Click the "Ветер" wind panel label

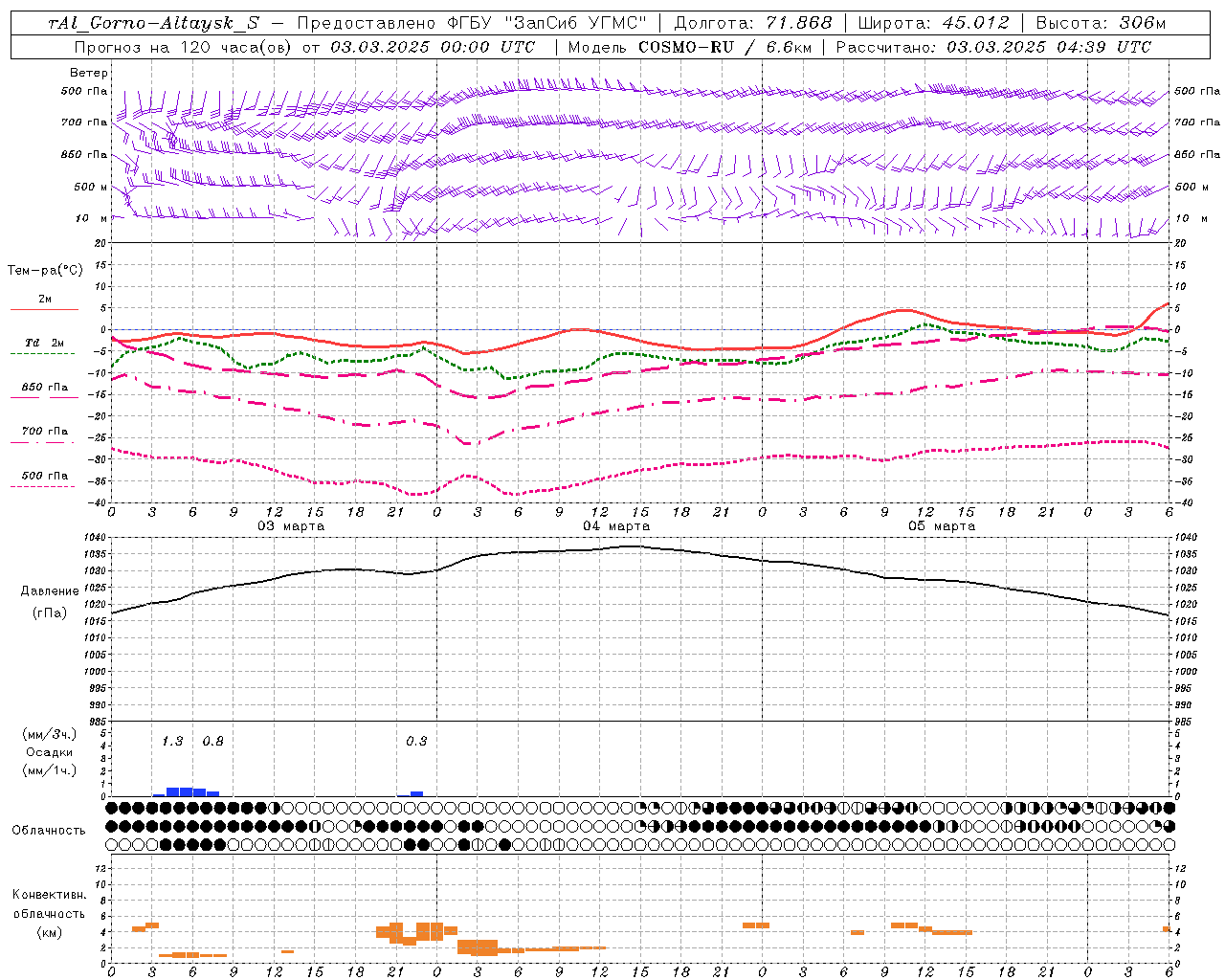pos(89,73)
